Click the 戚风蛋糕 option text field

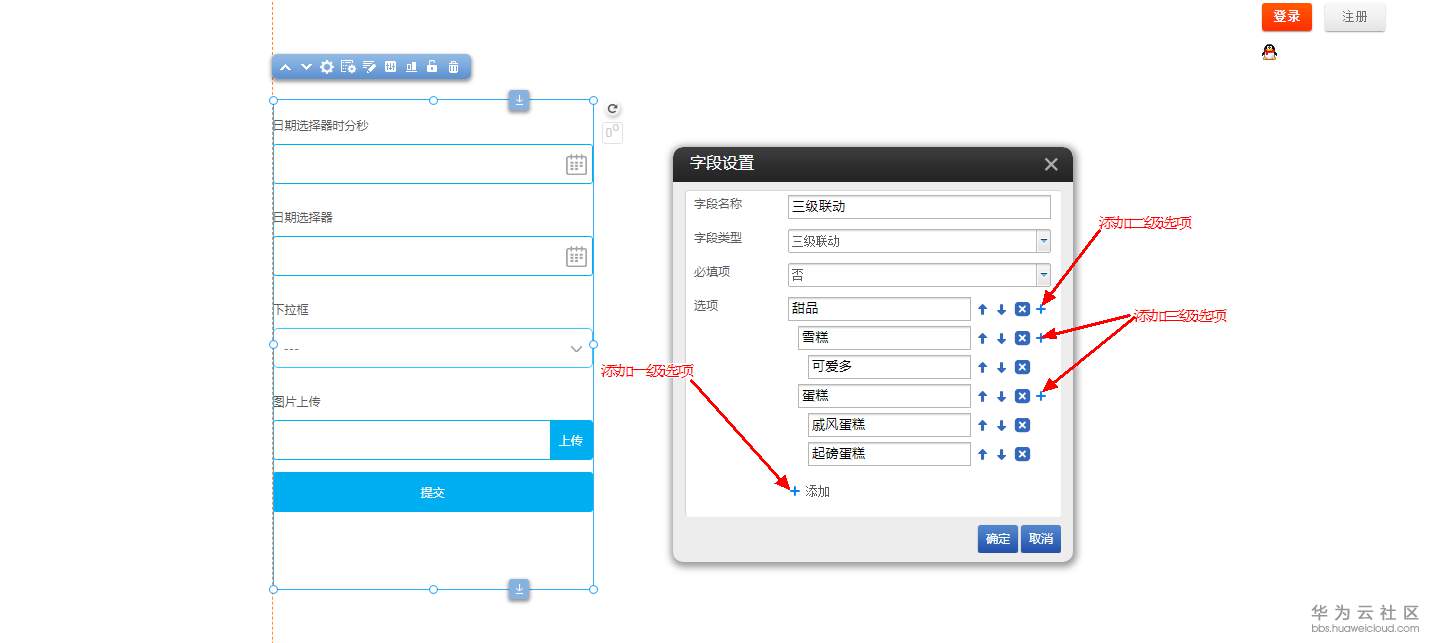pos(889,425)
